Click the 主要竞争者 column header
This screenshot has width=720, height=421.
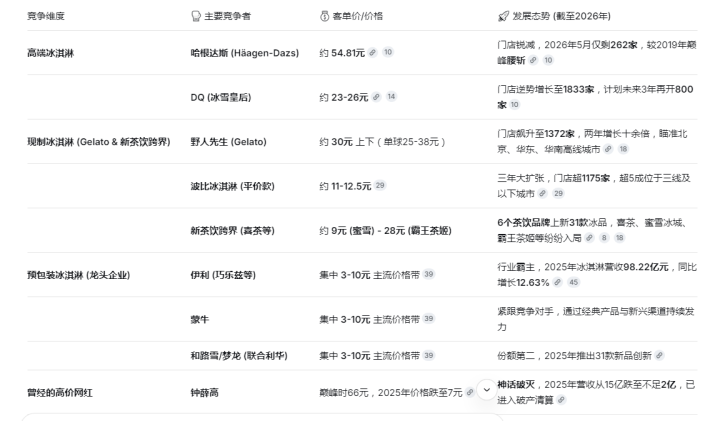pyautogui.click(x=221, y=17)
